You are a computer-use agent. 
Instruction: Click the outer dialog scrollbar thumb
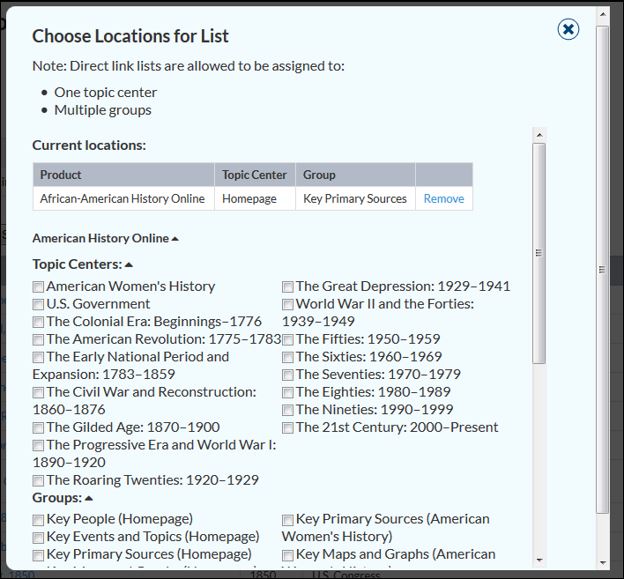pyautogui.click(x=603, y=270)
